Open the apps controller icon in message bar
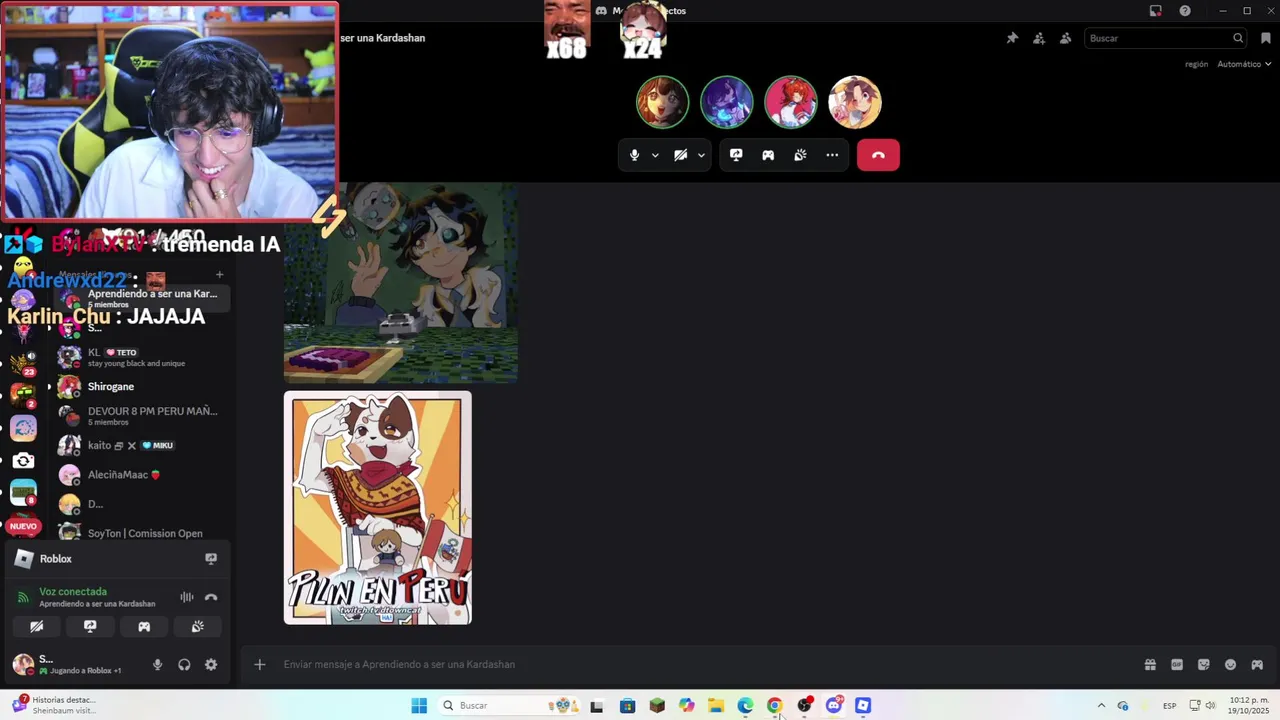The height and width of the screenshot is (720, 1280). (x=1257, y=664)
